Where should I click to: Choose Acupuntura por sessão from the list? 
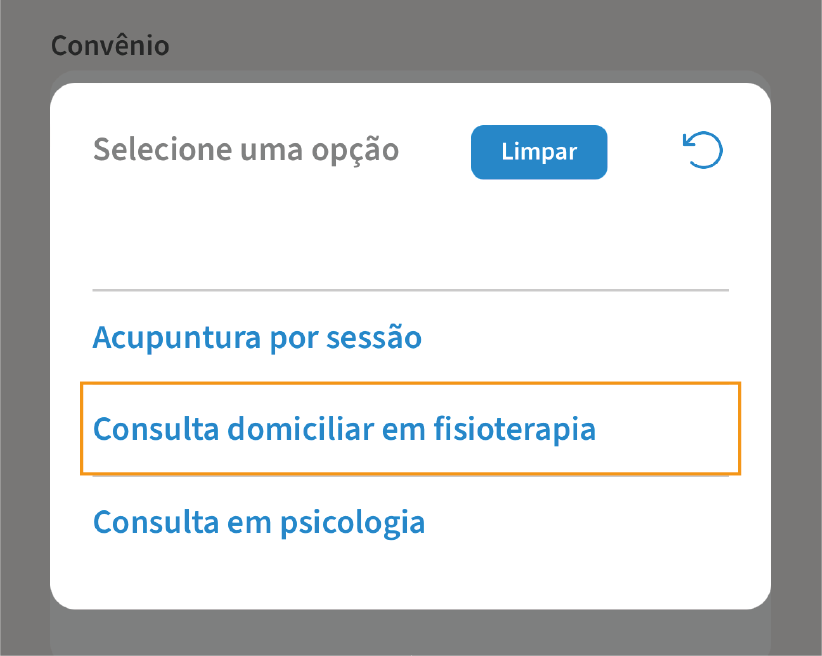(x=257, y=337)
